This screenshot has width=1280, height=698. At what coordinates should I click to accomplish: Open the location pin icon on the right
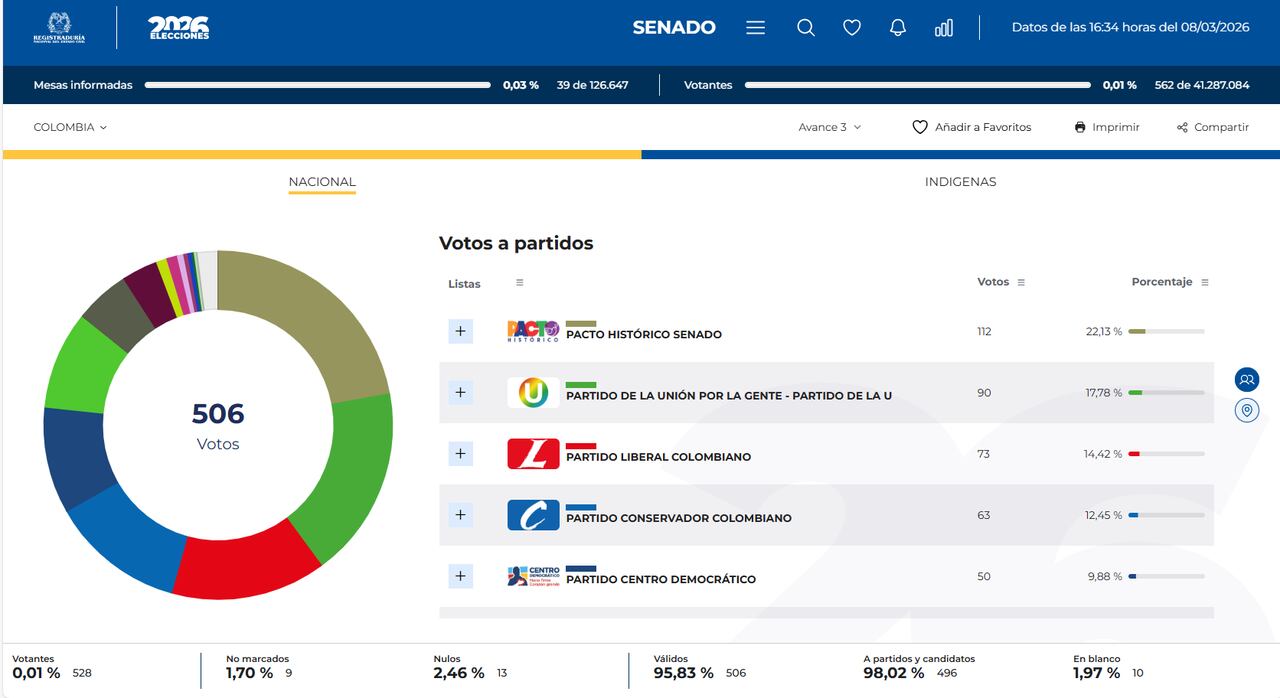(x=1246, y=410)
